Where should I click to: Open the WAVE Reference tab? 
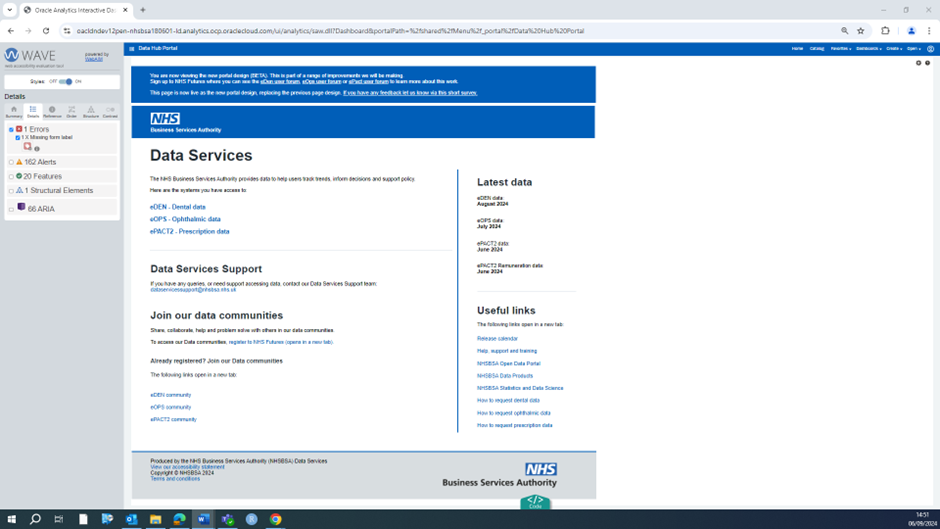[x=52, y=112]
